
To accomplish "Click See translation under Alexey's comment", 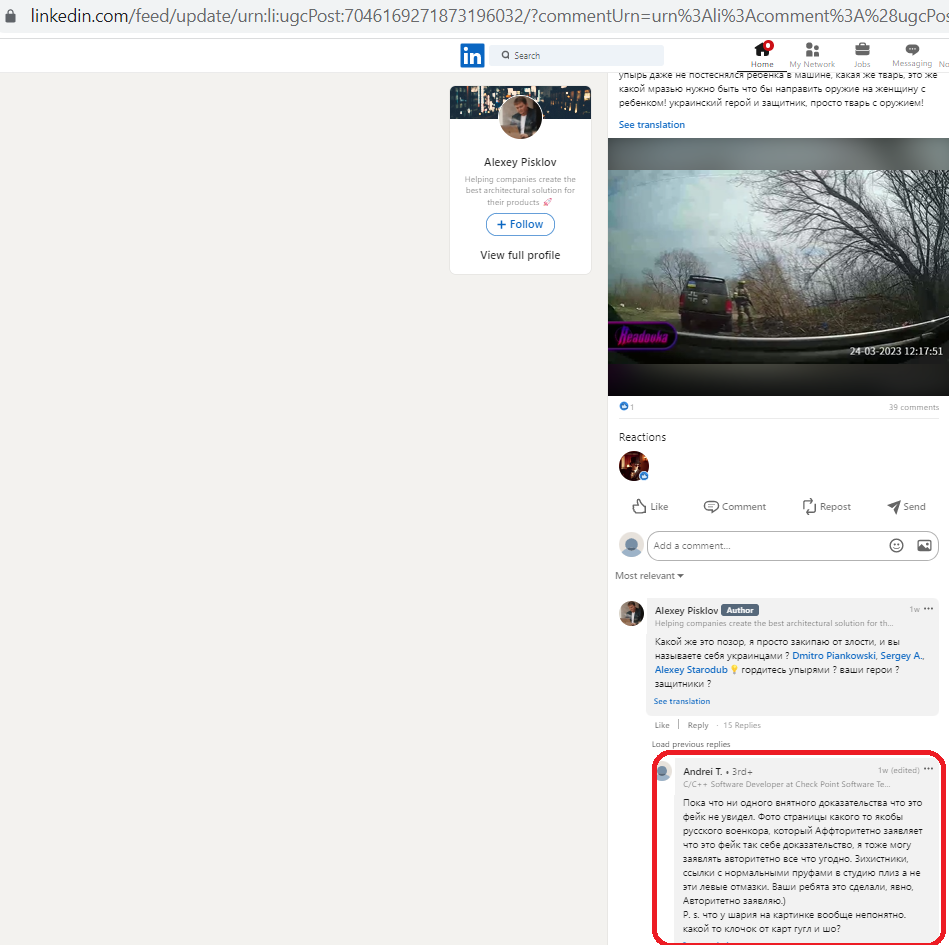I will click(681, 701).
